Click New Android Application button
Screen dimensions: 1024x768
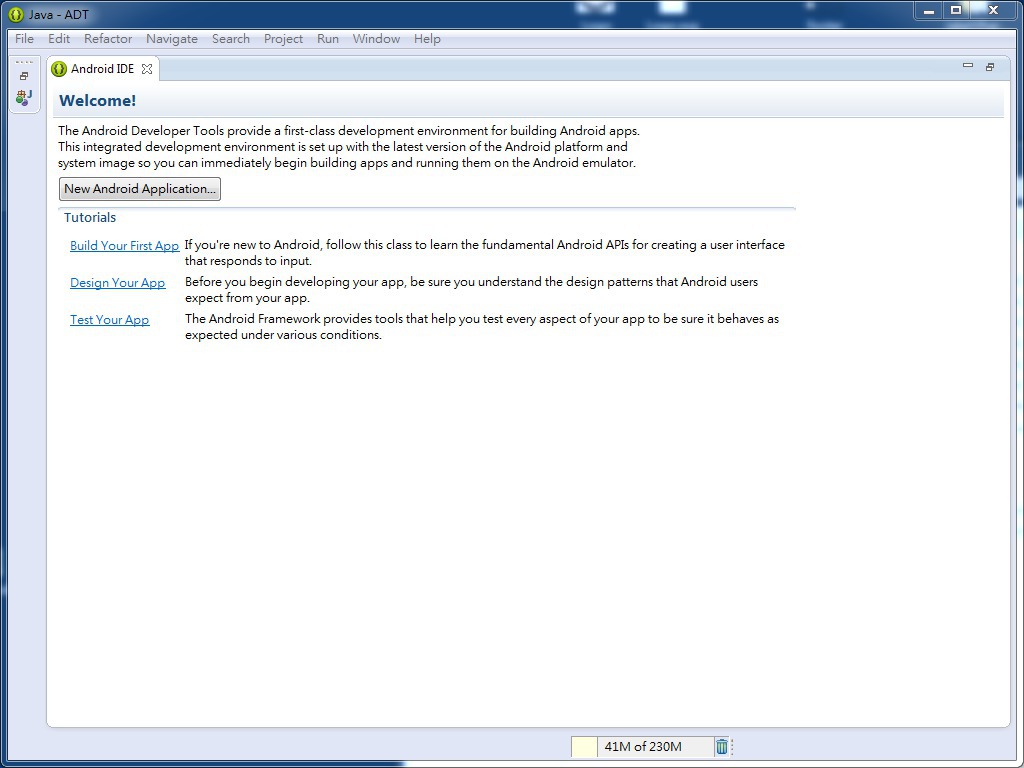tap(140, 189)
